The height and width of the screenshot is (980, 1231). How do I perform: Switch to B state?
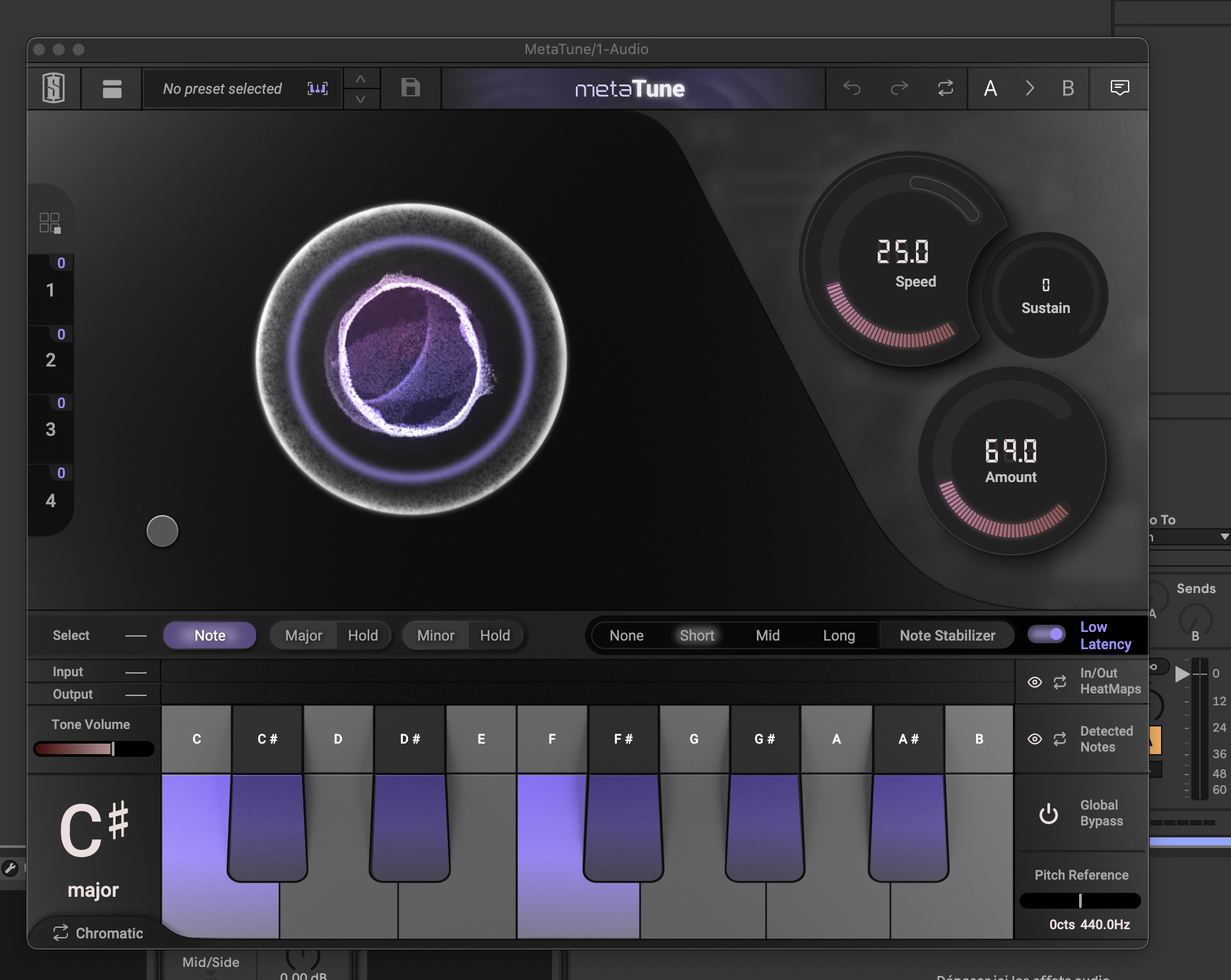pos(1068,88)
